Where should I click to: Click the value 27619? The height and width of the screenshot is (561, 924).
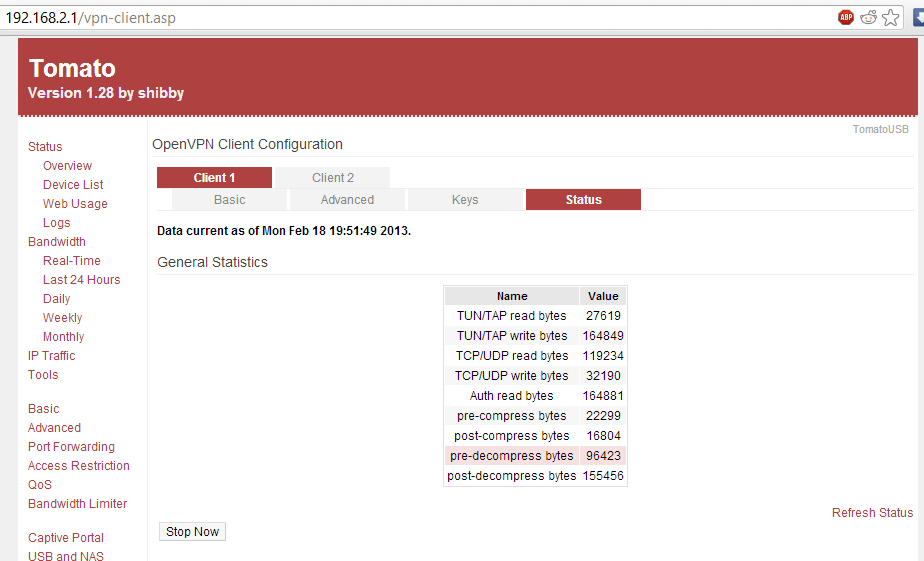[x=603, y=316]
